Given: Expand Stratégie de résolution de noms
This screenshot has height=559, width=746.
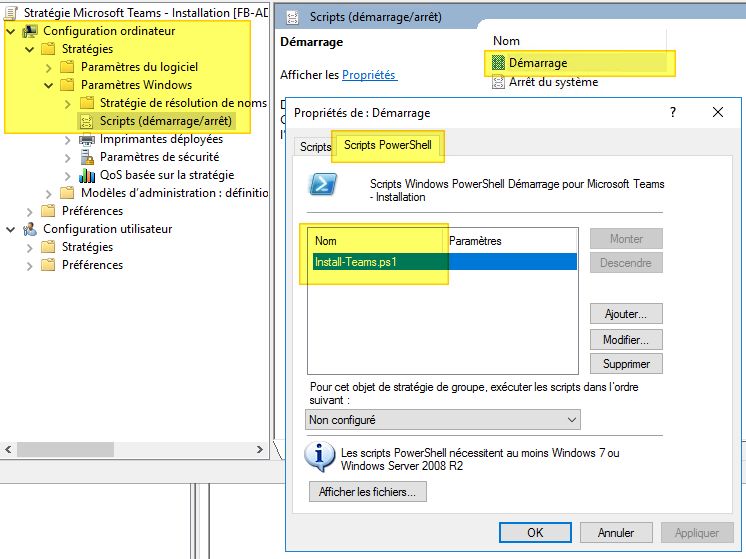Looking at the screenshot, I should pos(68,104).
